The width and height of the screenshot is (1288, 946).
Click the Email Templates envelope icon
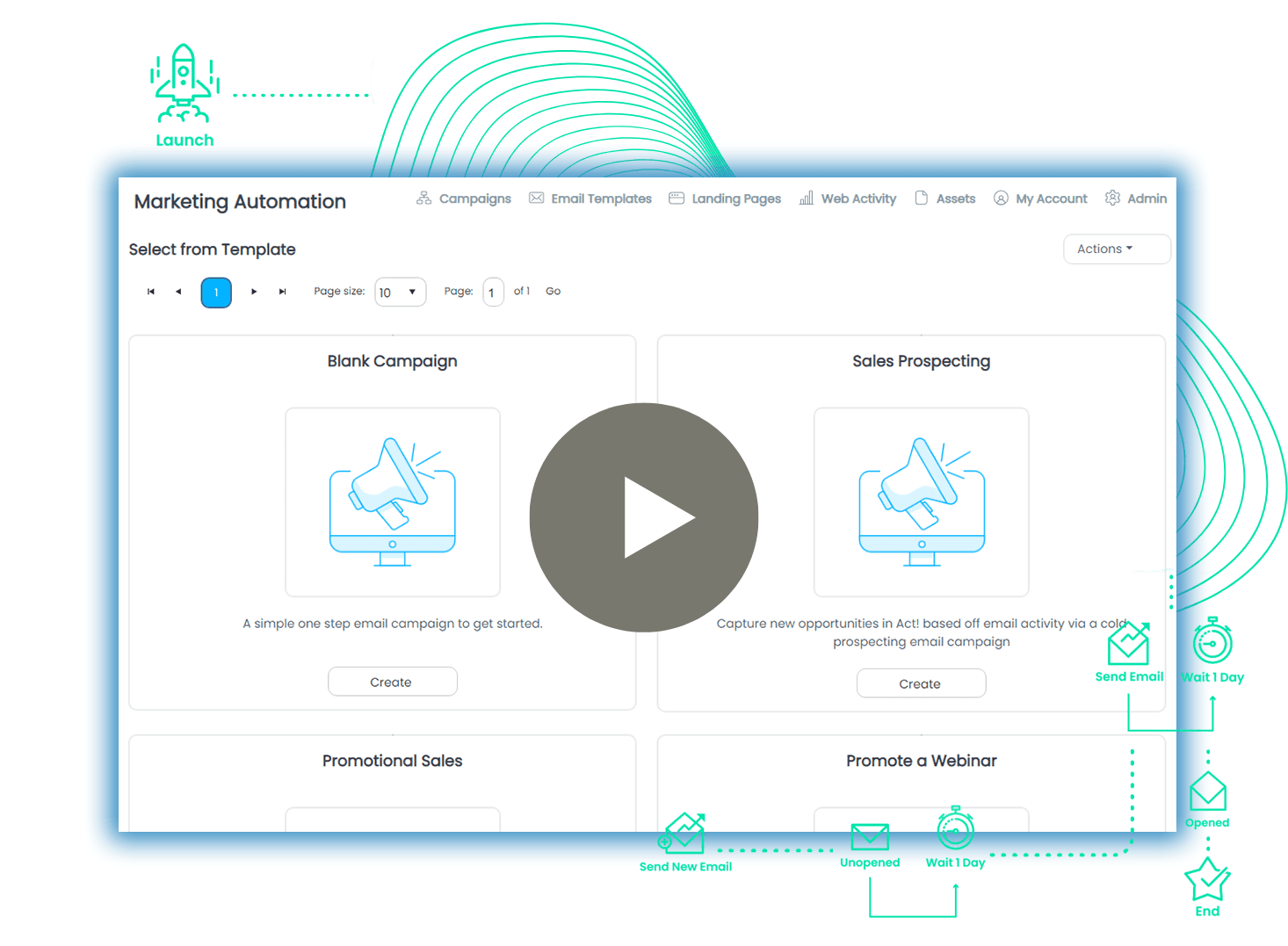536,198
